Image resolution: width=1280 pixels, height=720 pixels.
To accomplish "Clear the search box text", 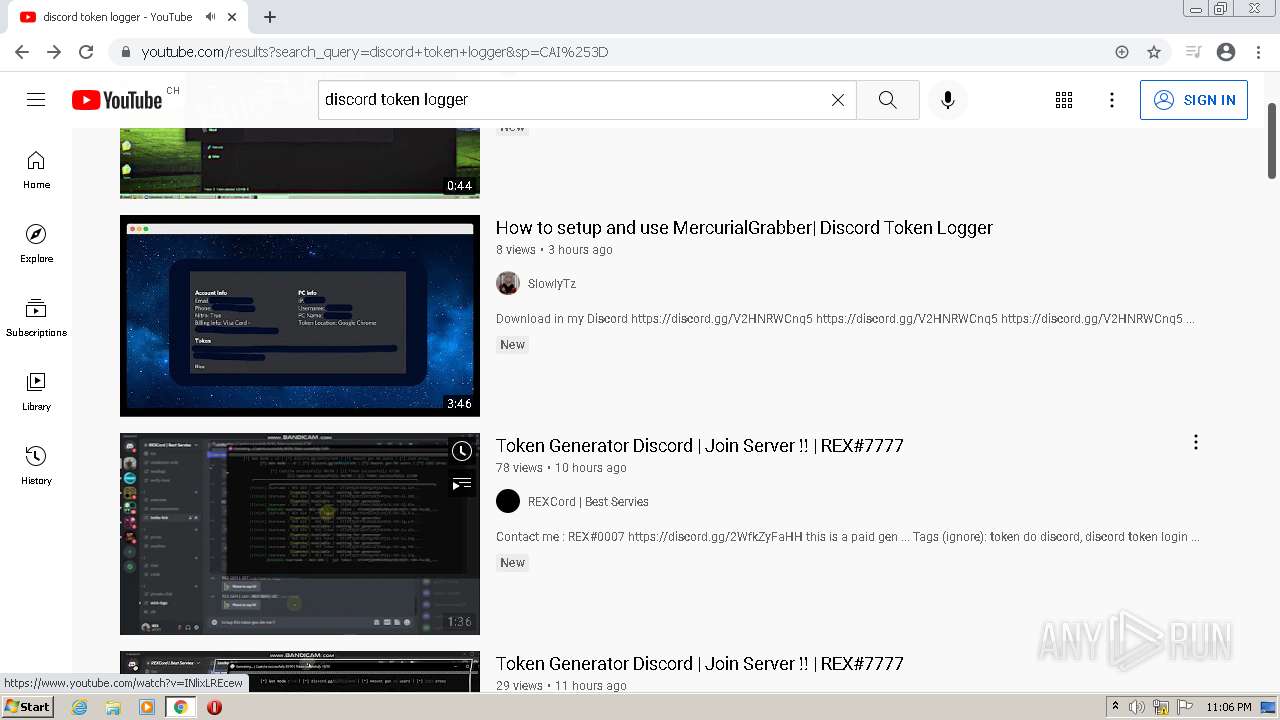I will (x=838, y=100).
